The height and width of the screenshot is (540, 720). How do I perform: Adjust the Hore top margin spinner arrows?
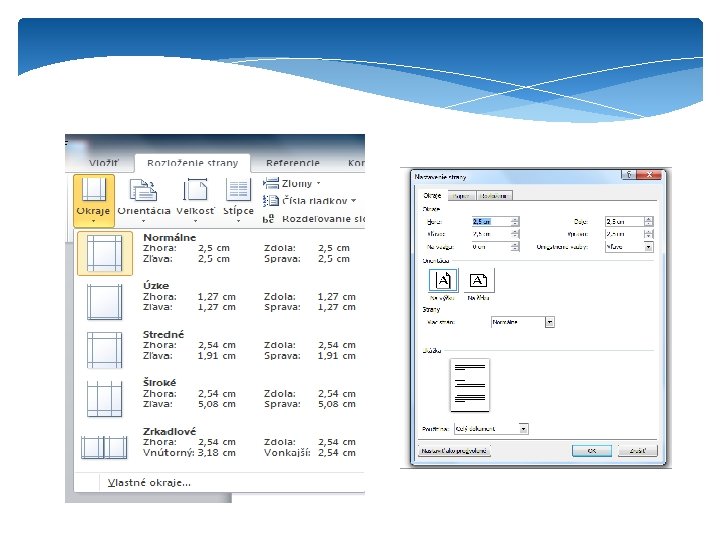[515, 221]
